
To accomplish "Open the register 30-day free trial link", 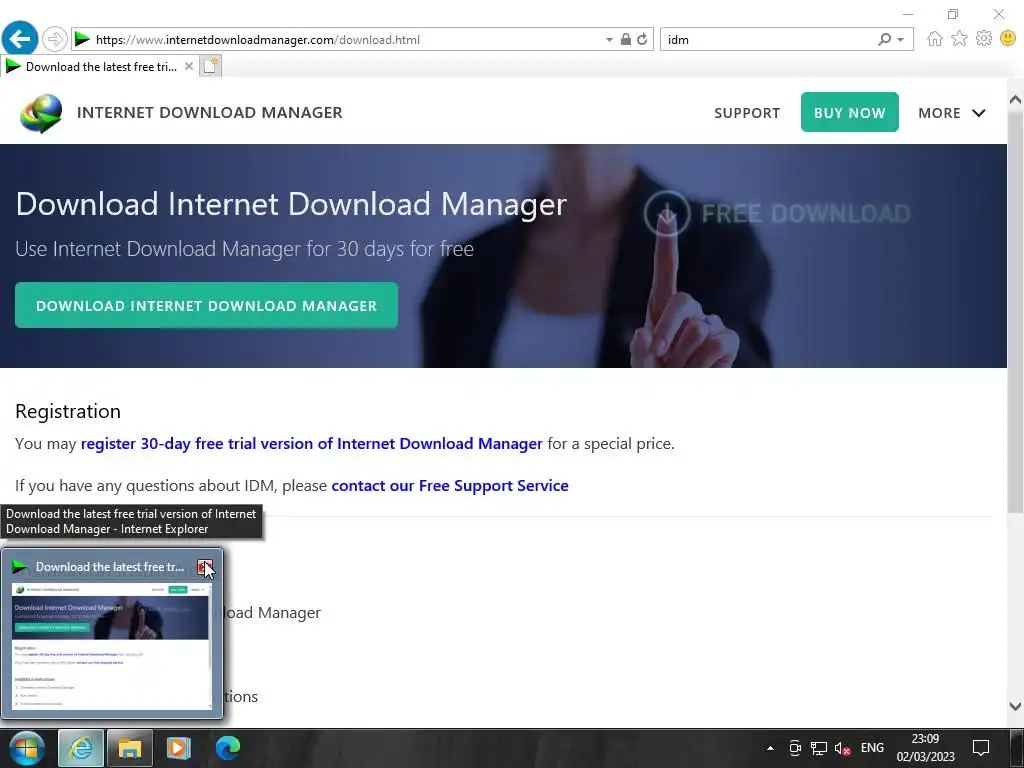I will coord(312,443).
